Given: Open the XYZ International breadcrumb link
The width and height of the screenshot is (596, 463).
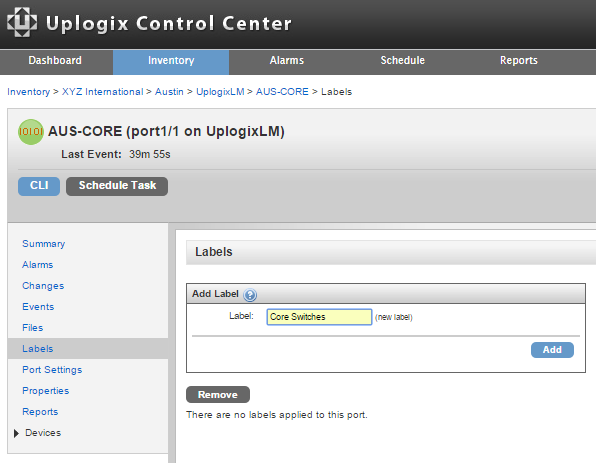Looking at the screenshot, I should coord(103,92).
